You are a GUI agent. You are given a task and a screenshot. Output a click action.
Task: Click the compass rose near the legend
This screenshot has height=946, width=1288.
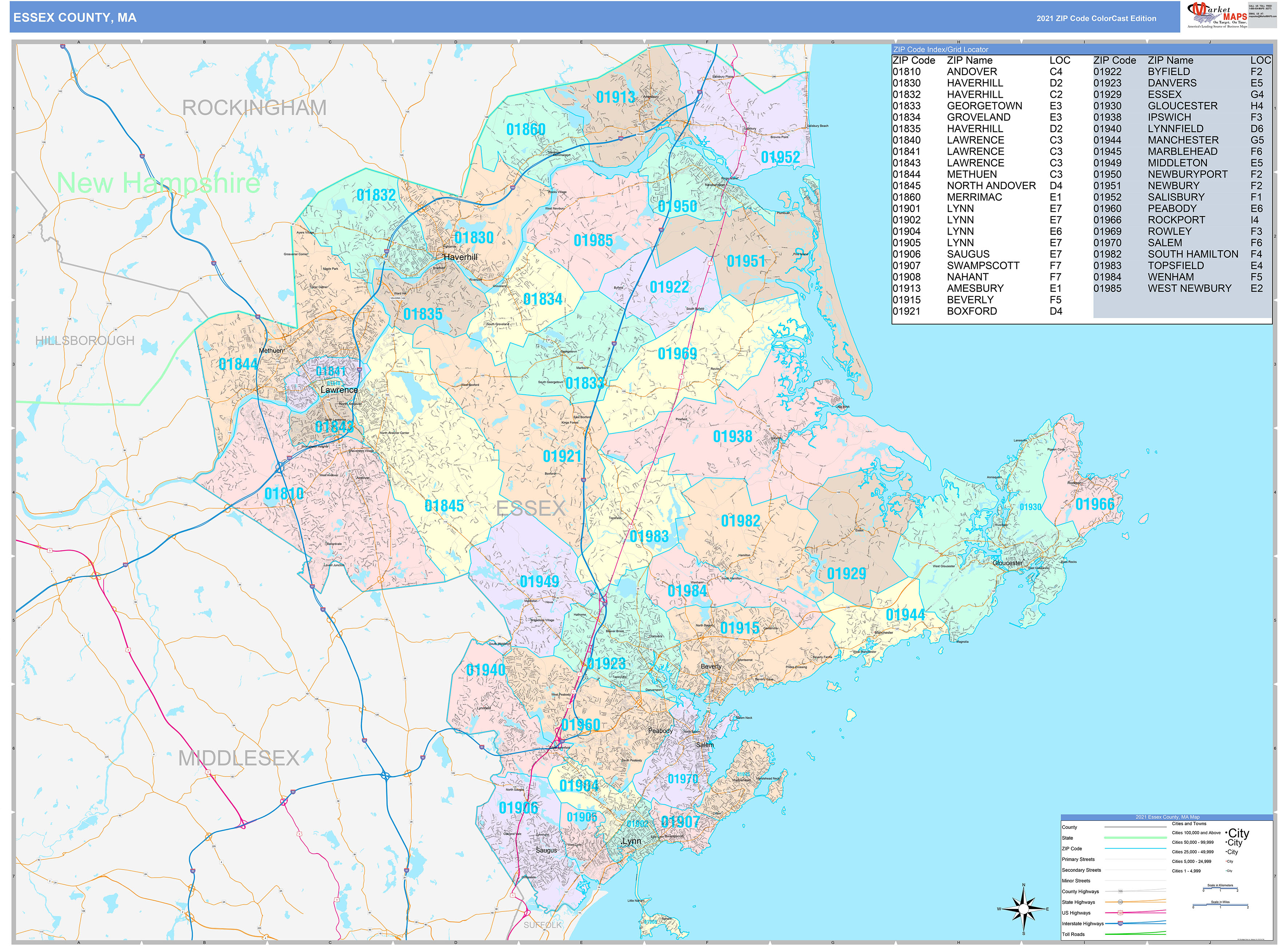(x=1024, y=909)
